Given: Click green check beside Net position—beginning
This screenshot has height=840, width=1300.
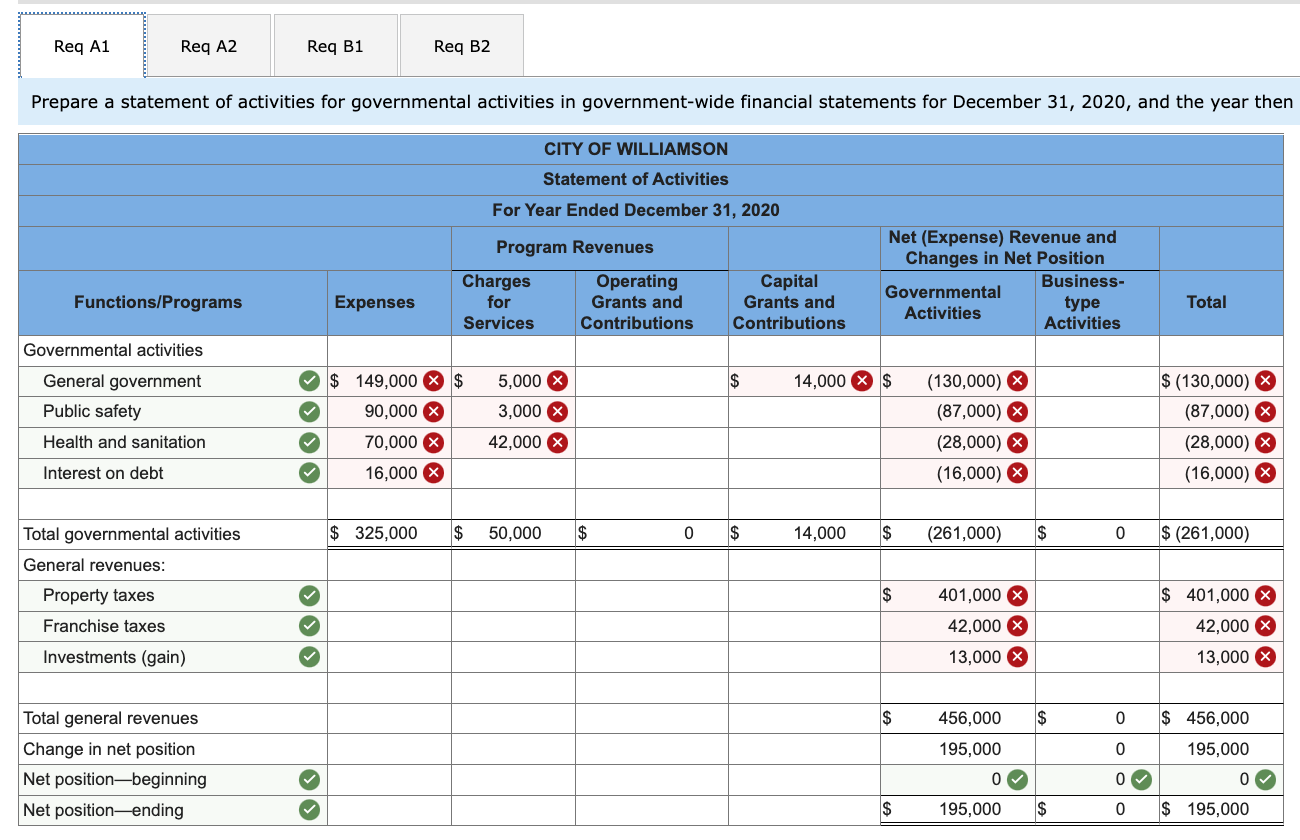Looking at the screenshot, I should tap(310, 779).
